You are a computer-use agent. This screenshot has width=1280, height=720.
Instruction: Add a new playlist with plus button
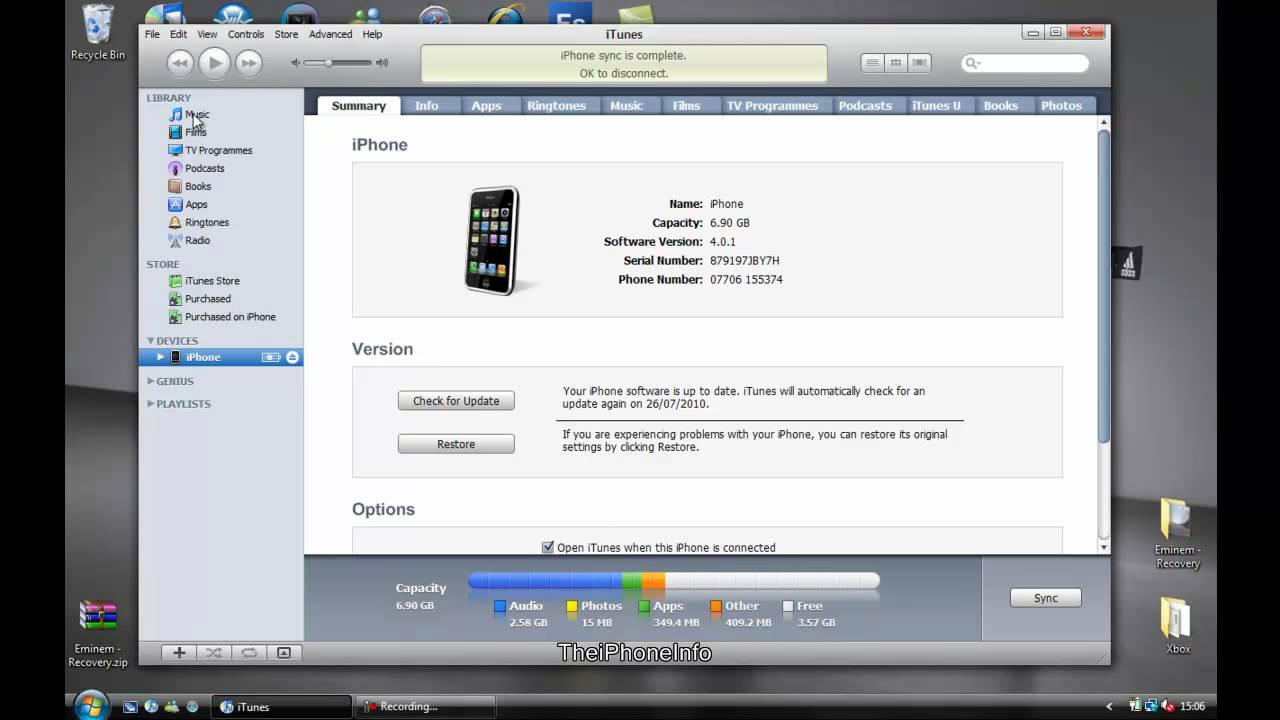click(x=179, y=653)
